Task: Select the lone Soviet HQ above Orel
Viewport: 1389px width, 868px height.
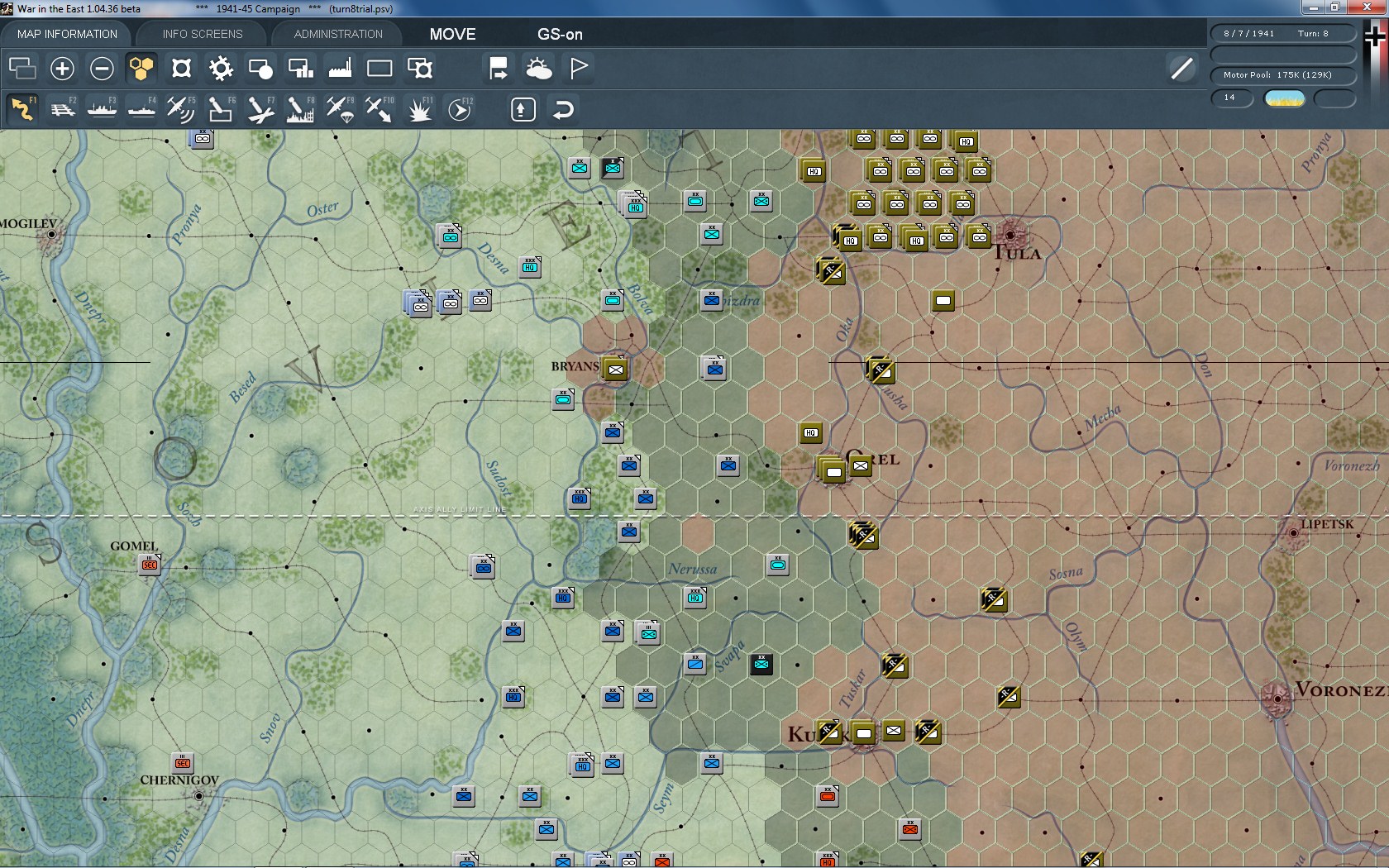Action: coord(811,432)
